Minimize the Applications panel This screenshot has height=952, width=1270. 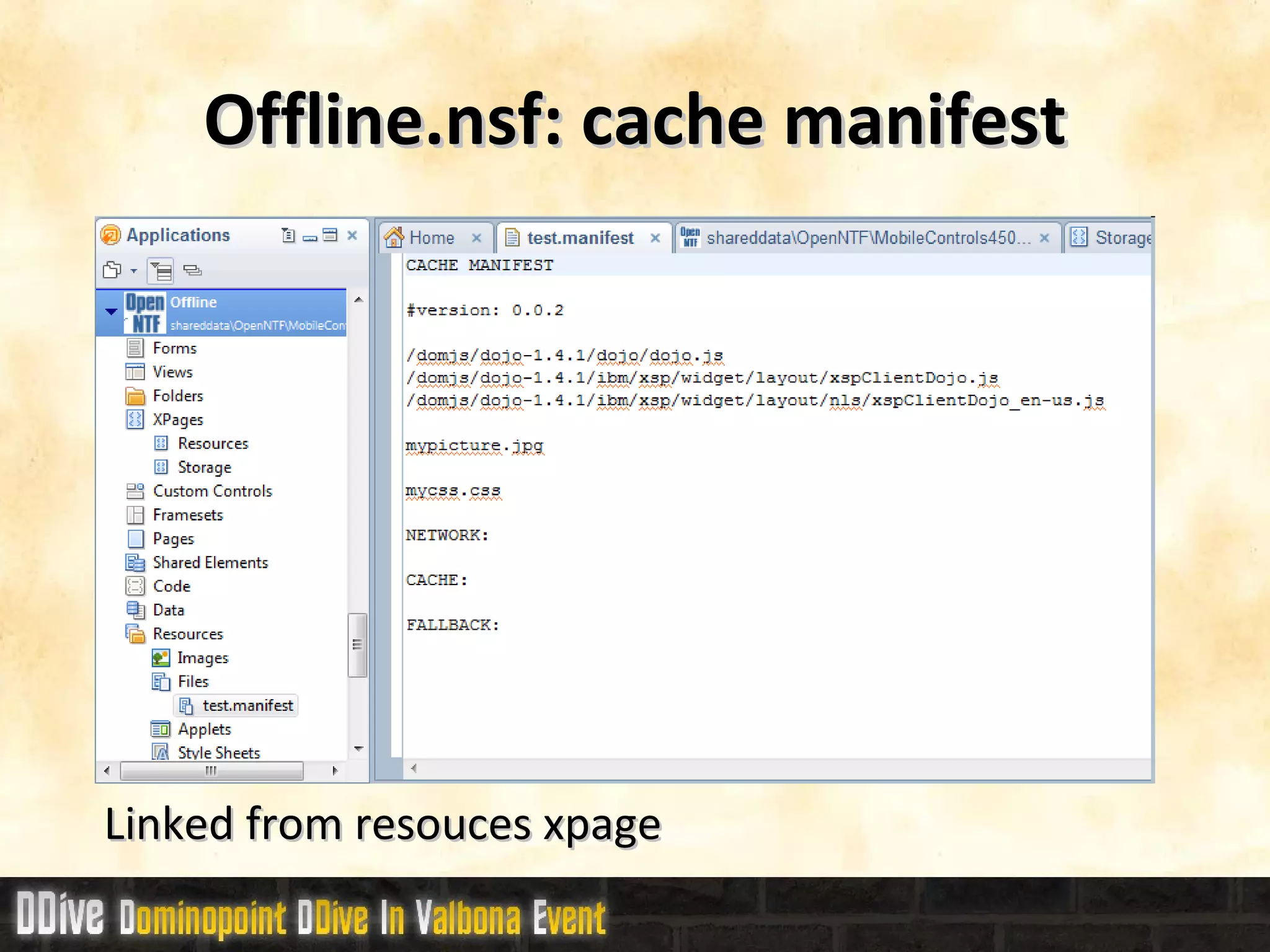[x=310, y=237]
